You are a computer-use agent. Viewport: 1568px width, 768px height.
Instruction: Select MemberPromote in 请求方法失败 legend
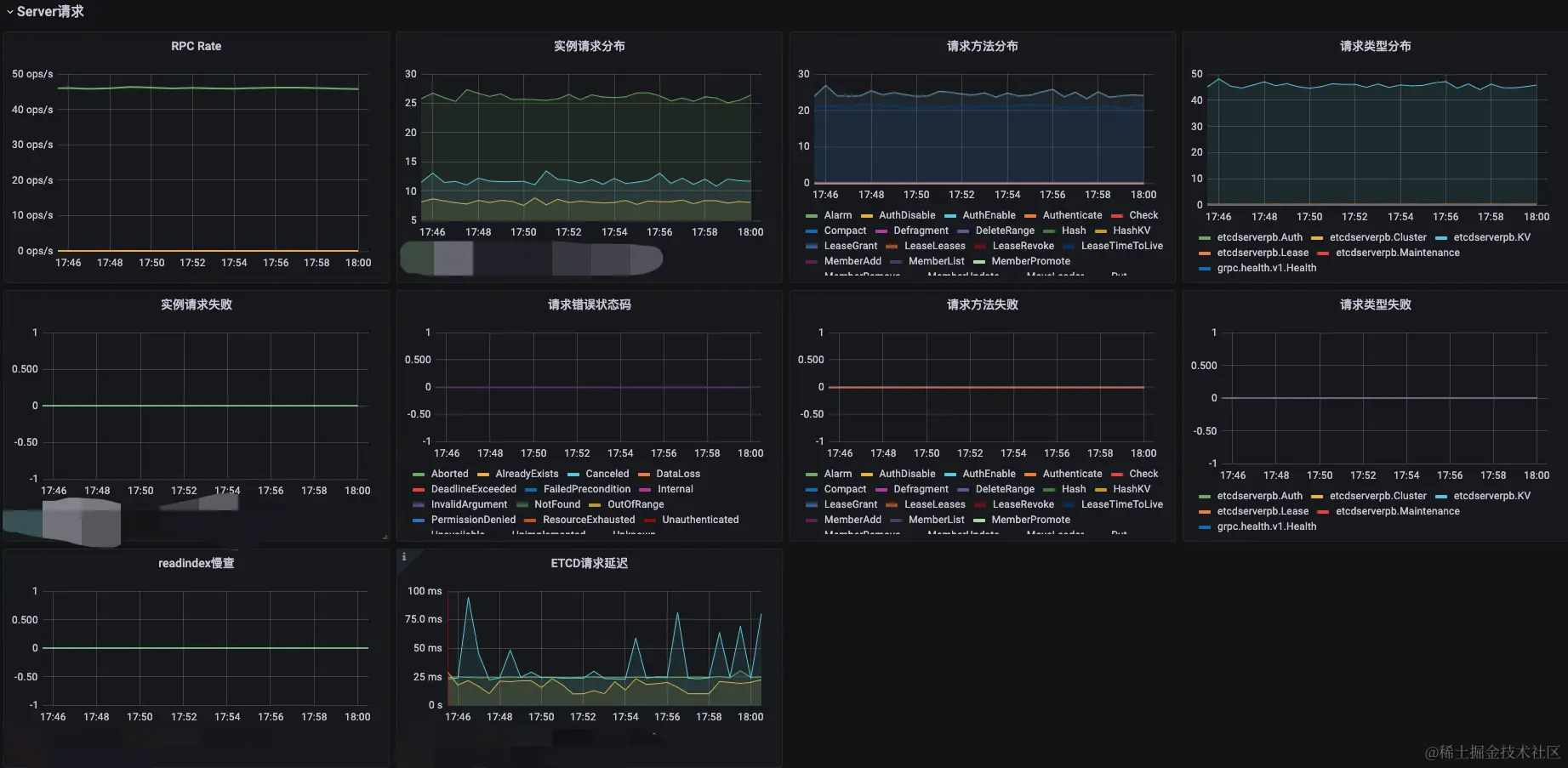point(1030,520)
